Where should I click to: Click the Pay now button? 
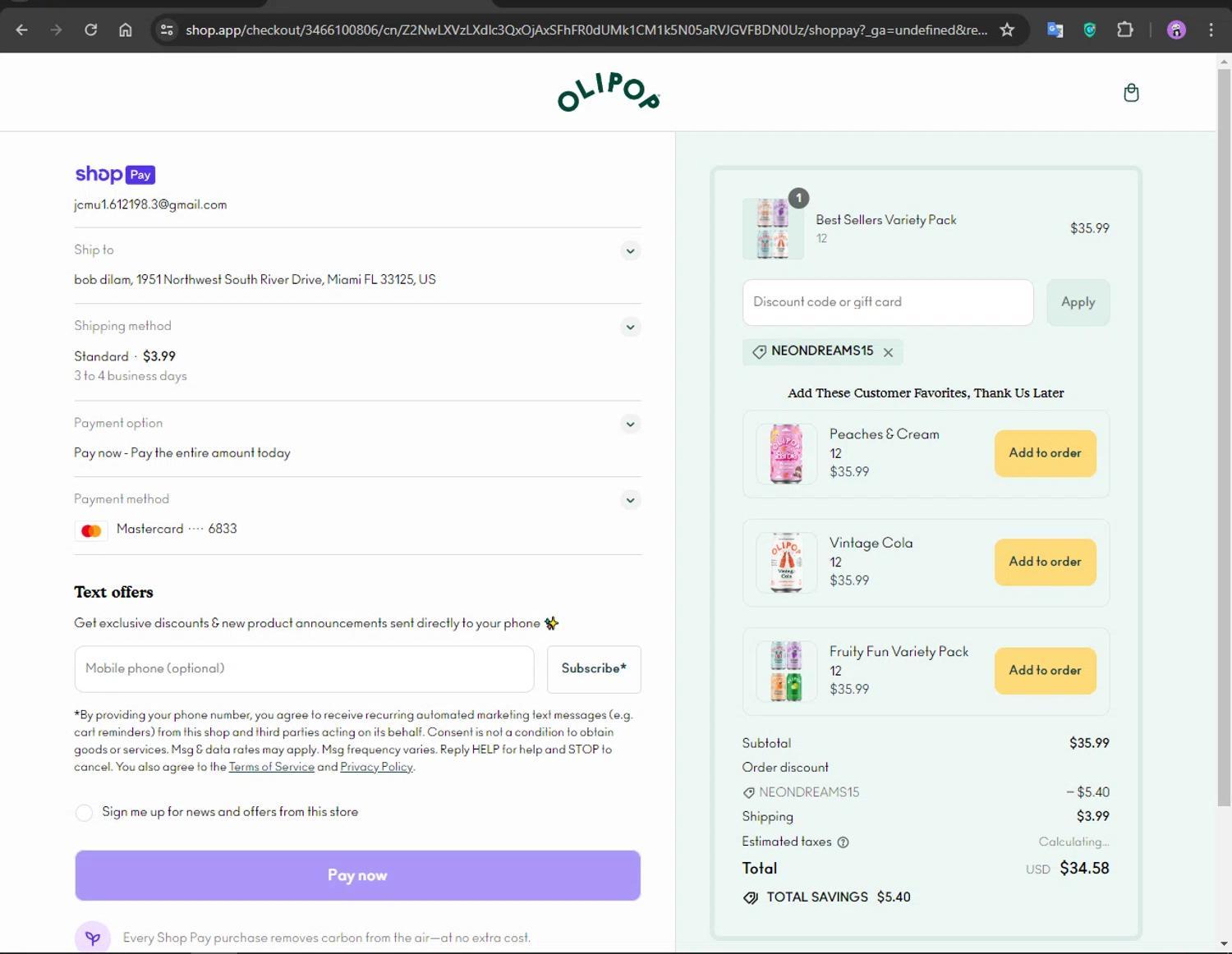pyautogui.click(x=357, y=875)
